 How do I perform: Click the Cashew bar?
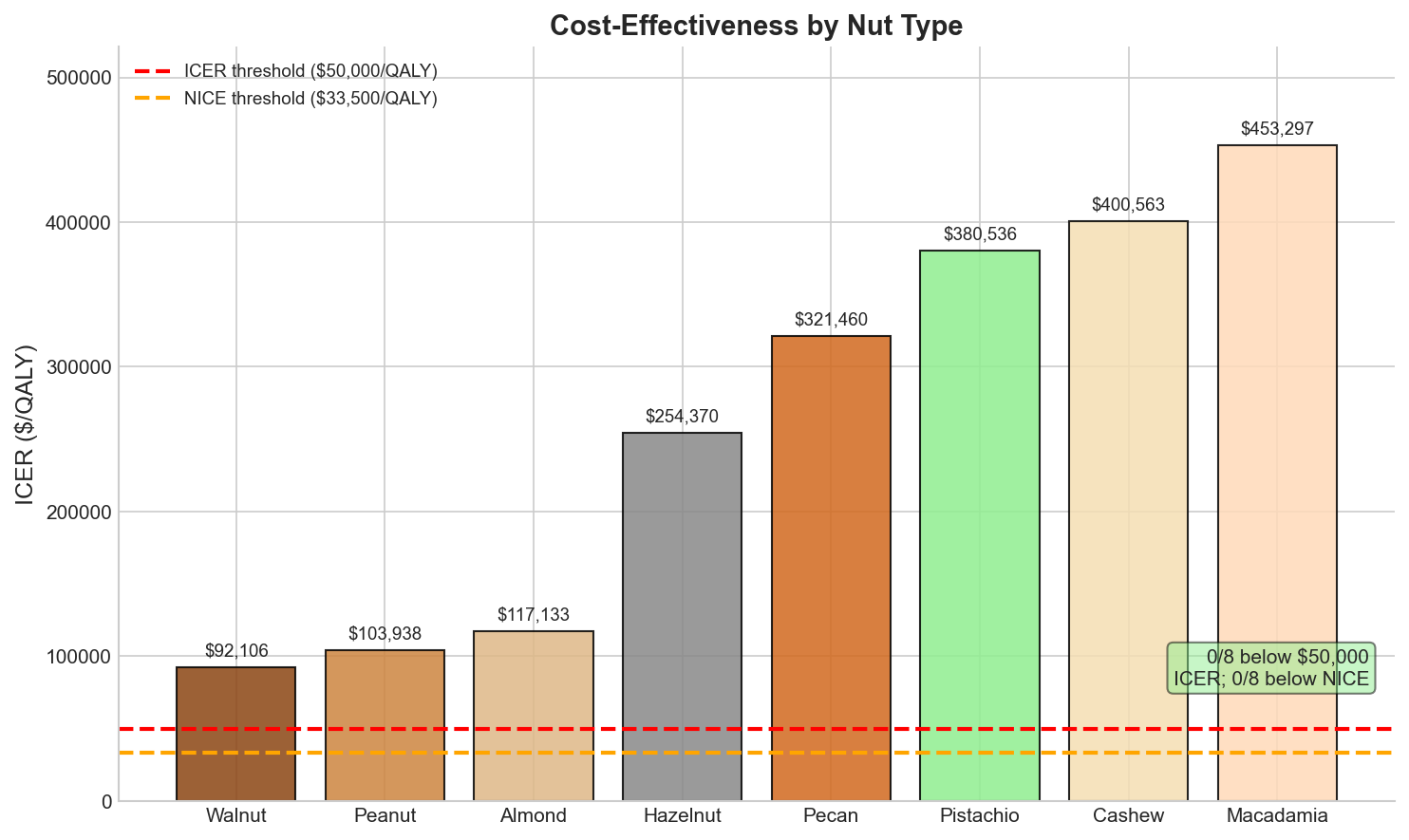(1128, 513)
